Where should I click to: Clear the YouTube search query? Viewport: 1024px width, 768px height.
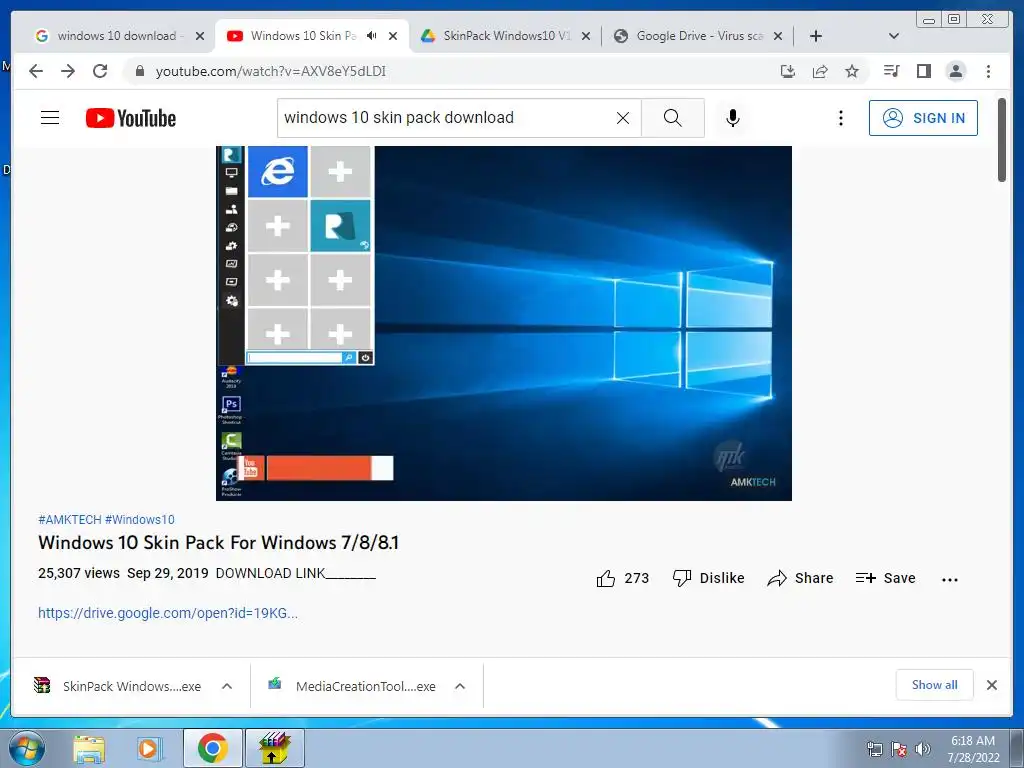coord(623,118)
